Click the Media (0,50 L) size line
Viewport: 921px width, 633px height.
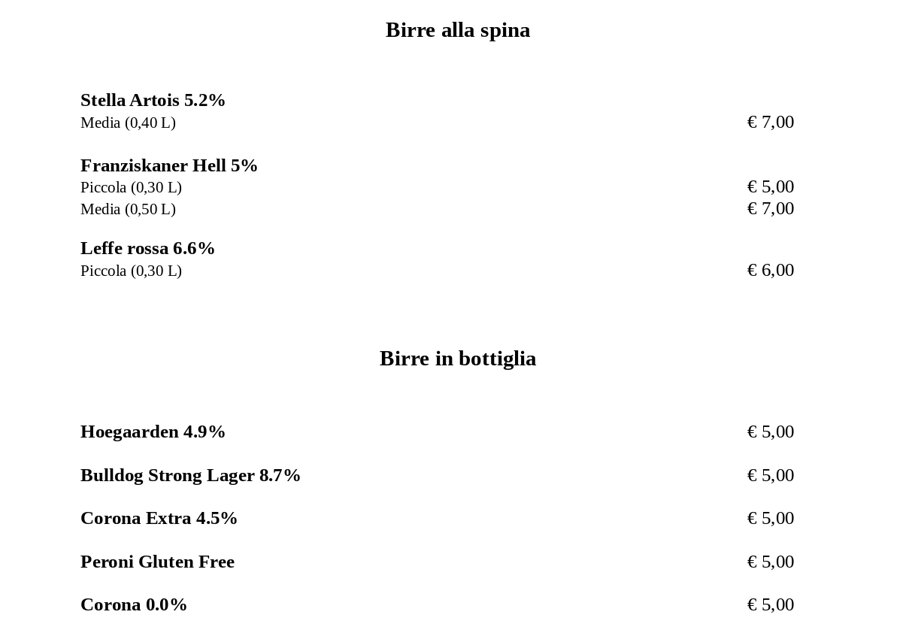tap(128, 209)
